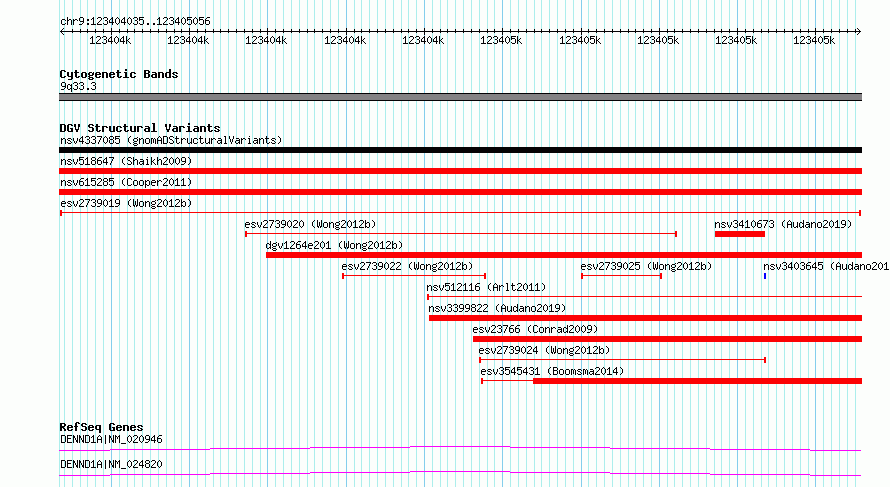This screenshot has width=890, height=487.
Task: Open variant nsv518647 (Shaikh2009) label
Action: [x=126, y=161]
